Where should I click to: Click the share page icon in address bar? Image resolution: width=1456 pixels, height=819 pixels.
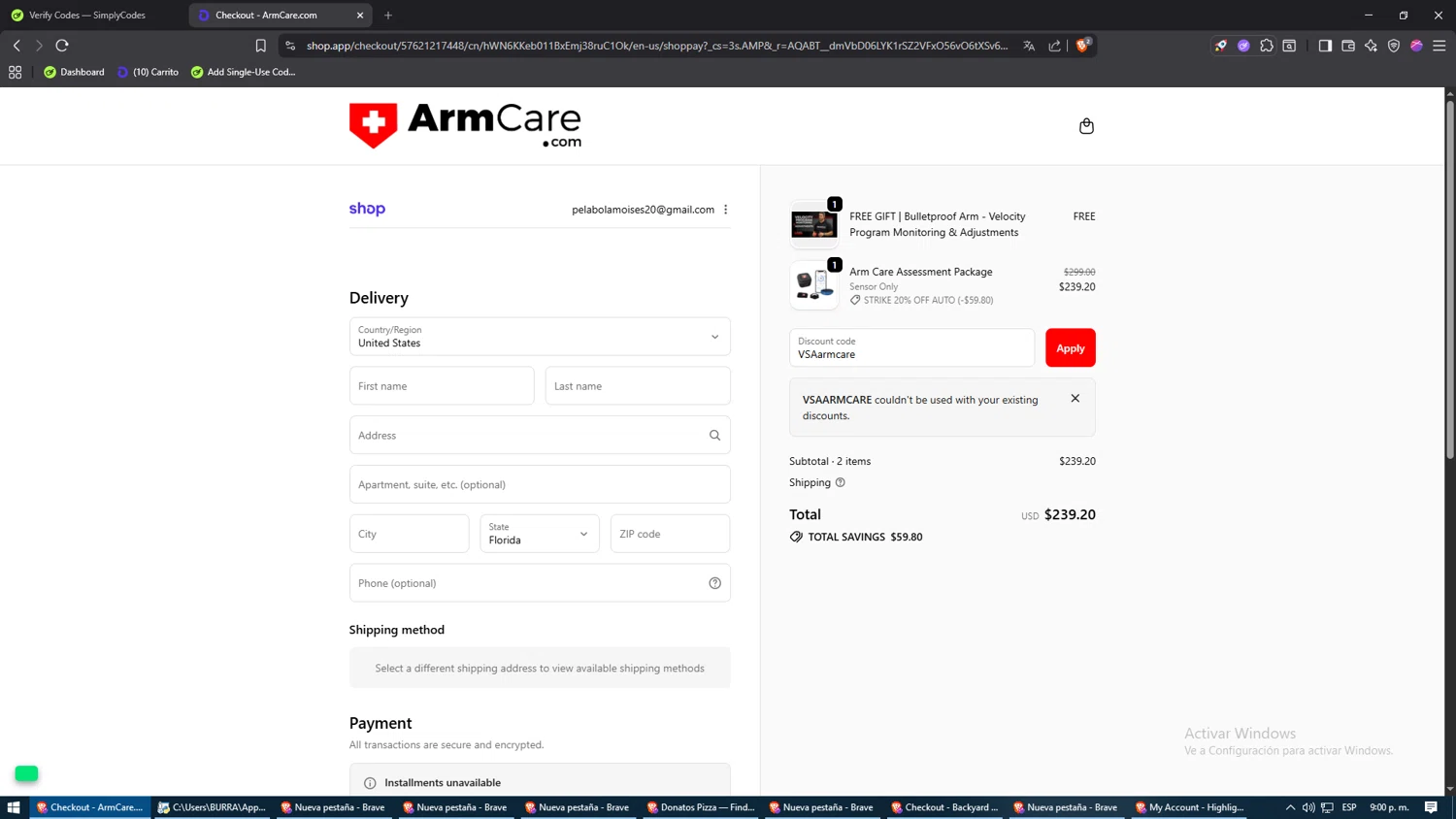point(1054,46)
